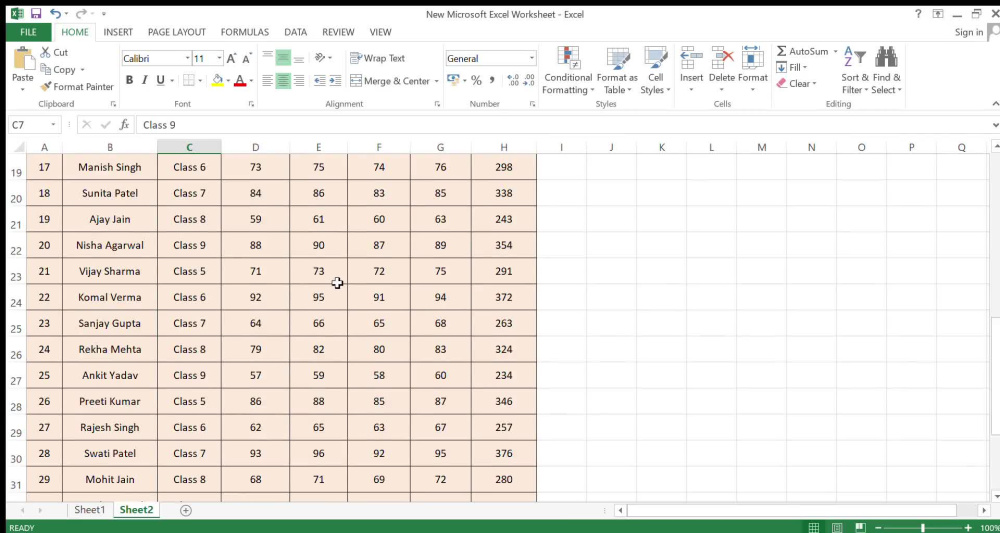Click the Save icon in quick access toolbar
Viewport: 1000px width, 533px height.
pos(36,13)
